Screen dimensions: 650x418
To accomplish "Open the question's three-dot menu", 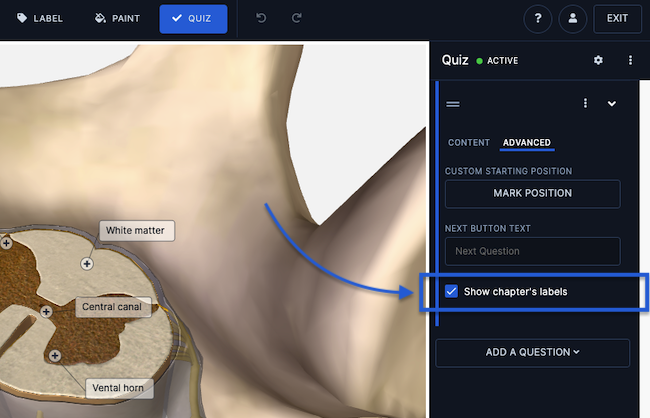I will (x=585, y=103).
